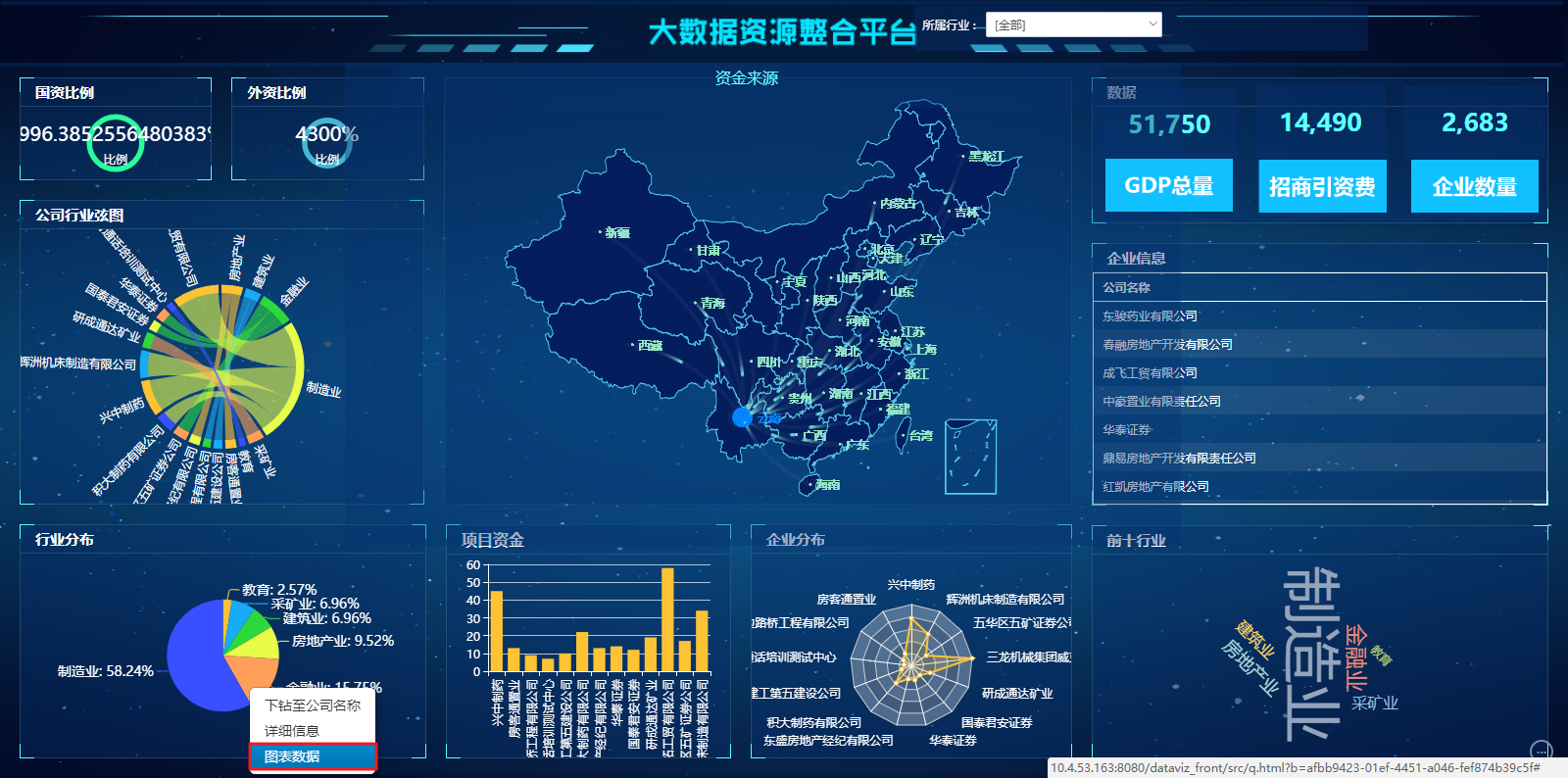Click the large 制造业 word in word cloud

[1310, 654]
